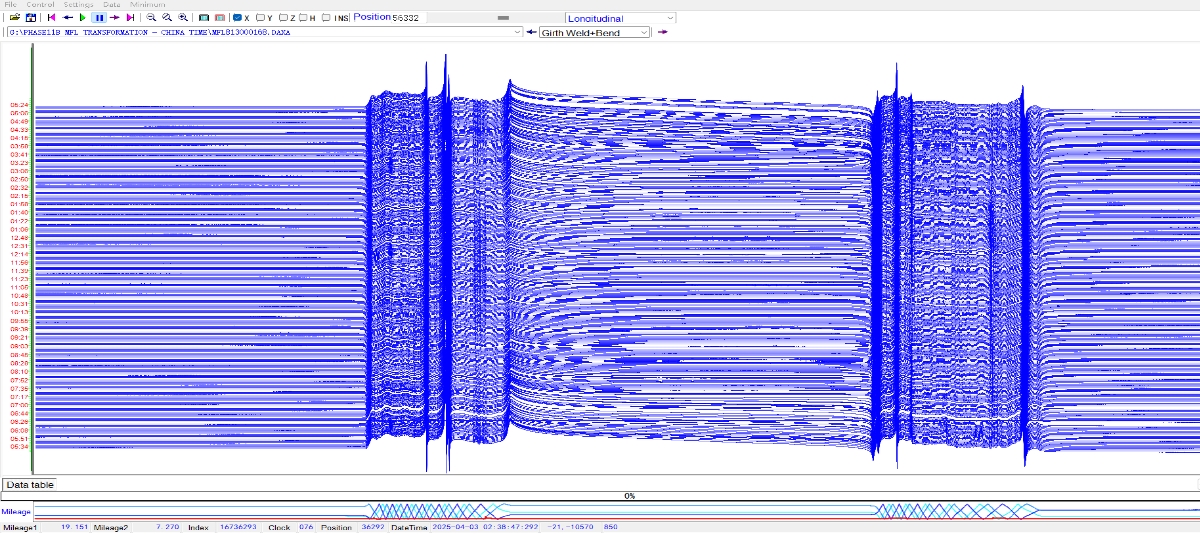Open the Girth Weld+Bend feature dropdown
1200x534 pixels.
coord(595,32)
